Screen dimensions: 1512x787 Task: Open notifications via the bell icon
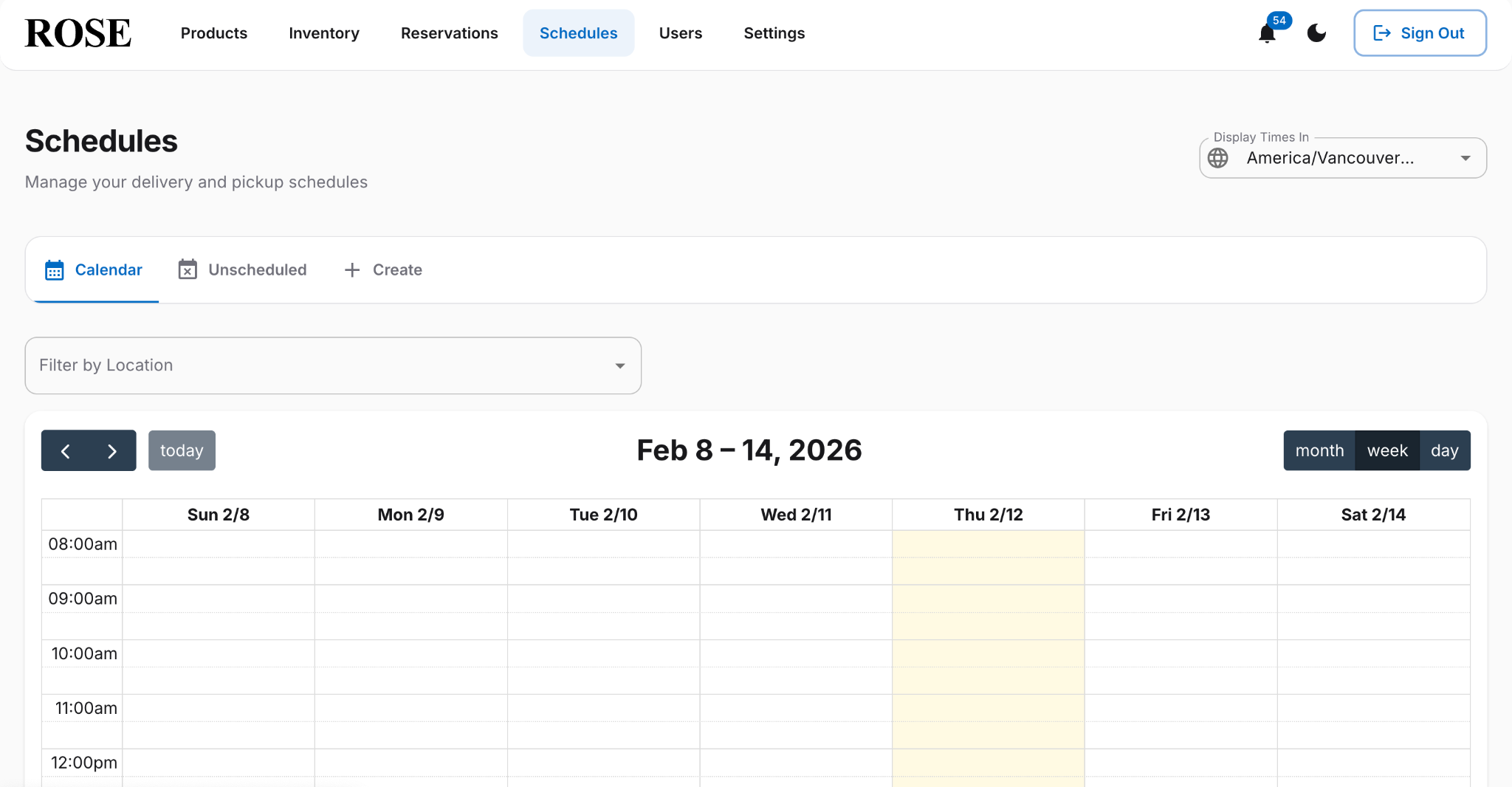point(1267,32)
